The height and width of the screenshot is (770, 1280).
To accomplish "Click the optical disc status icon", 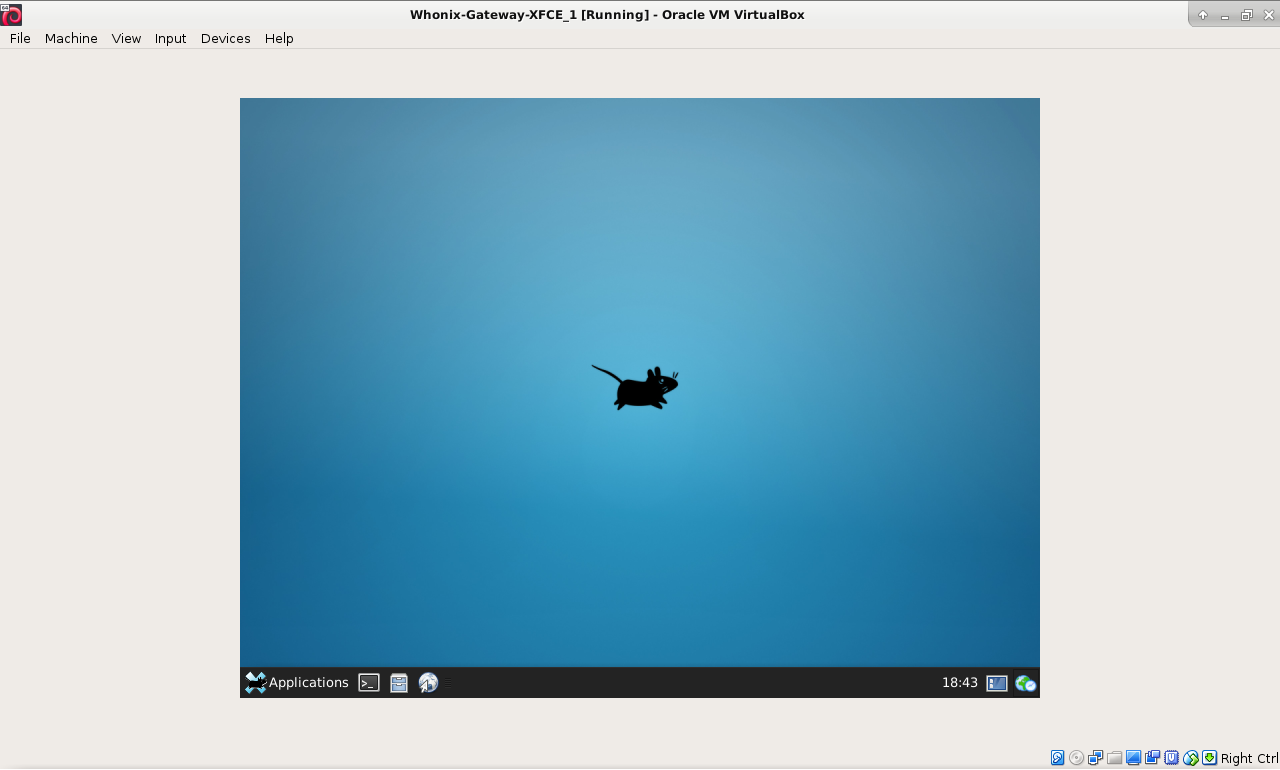I will [x=1076, y=758].
